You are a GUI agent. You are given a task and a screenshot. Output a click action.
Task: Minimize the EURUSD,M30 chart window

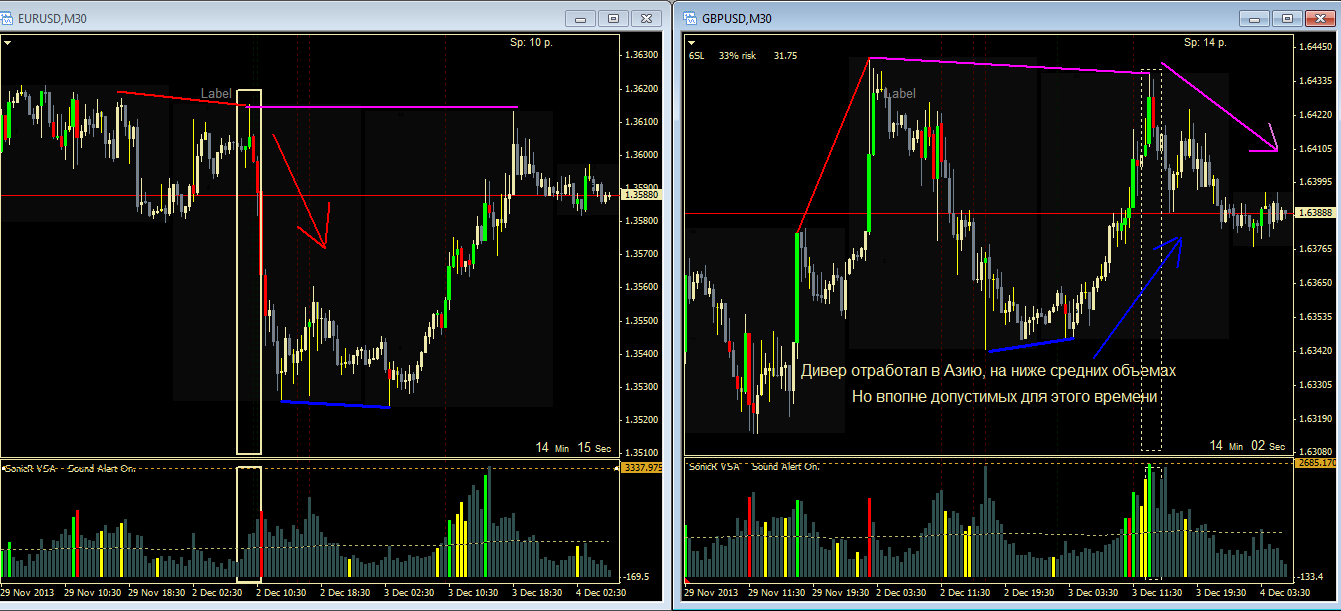(x=582, y=18)
